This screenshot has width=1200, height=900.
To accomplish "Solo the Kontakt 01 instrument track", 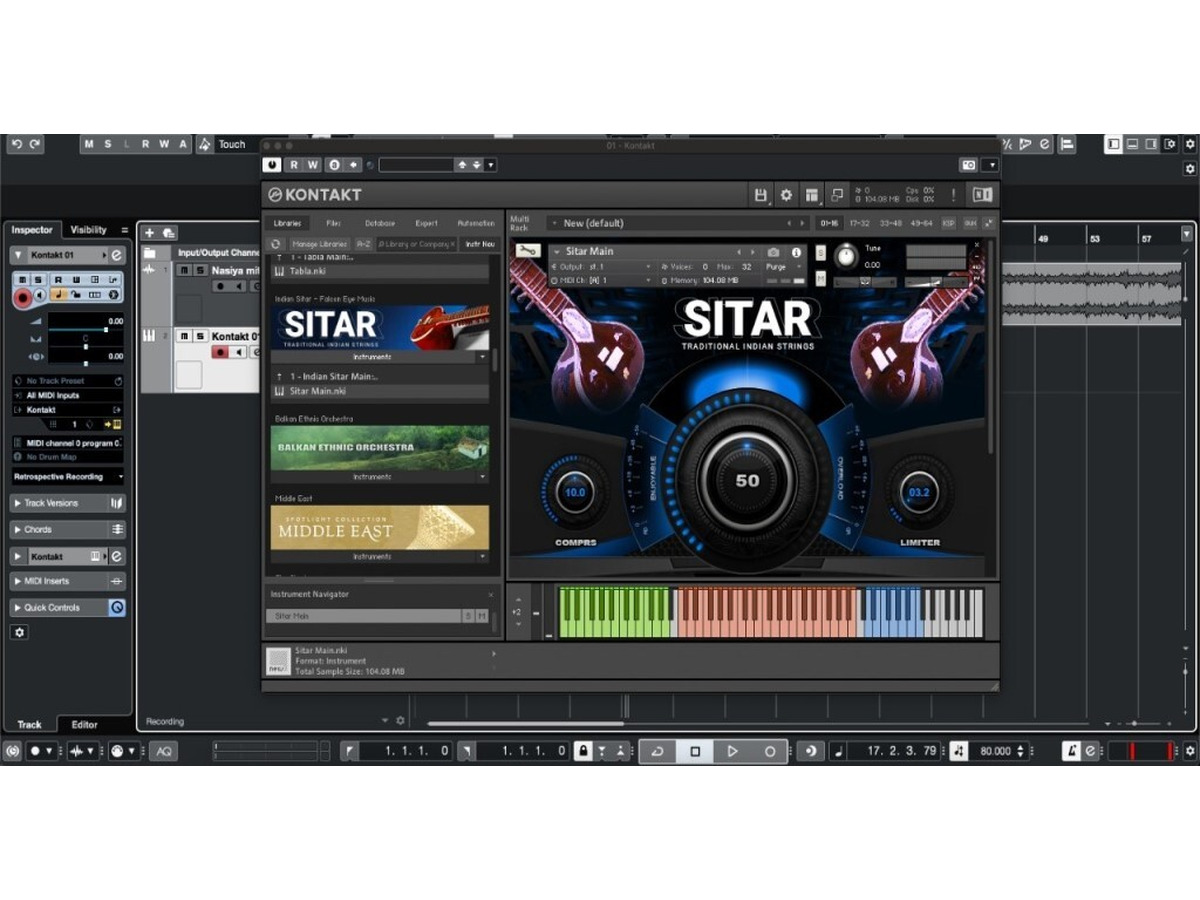I will point(200,336).
